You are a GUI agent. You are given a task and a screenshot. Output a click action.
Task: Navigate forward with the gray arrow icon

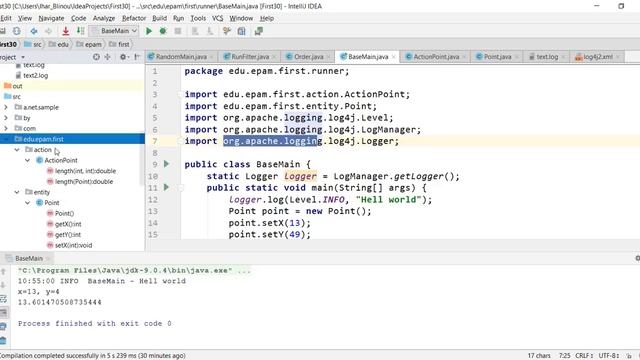[x=49, y=31]
